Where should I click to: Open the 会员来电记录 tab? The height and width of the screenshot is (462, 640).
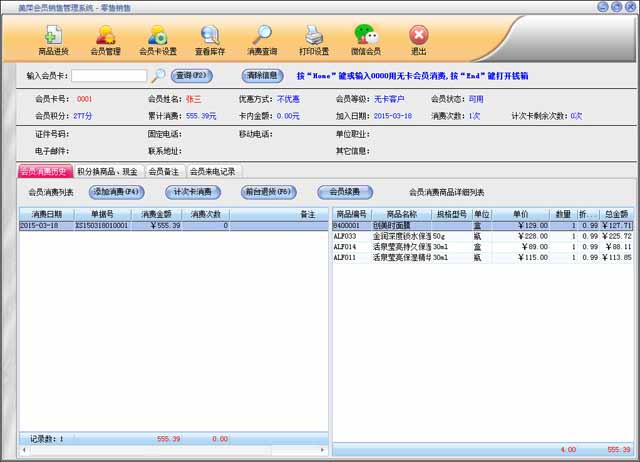click(212, 171)
